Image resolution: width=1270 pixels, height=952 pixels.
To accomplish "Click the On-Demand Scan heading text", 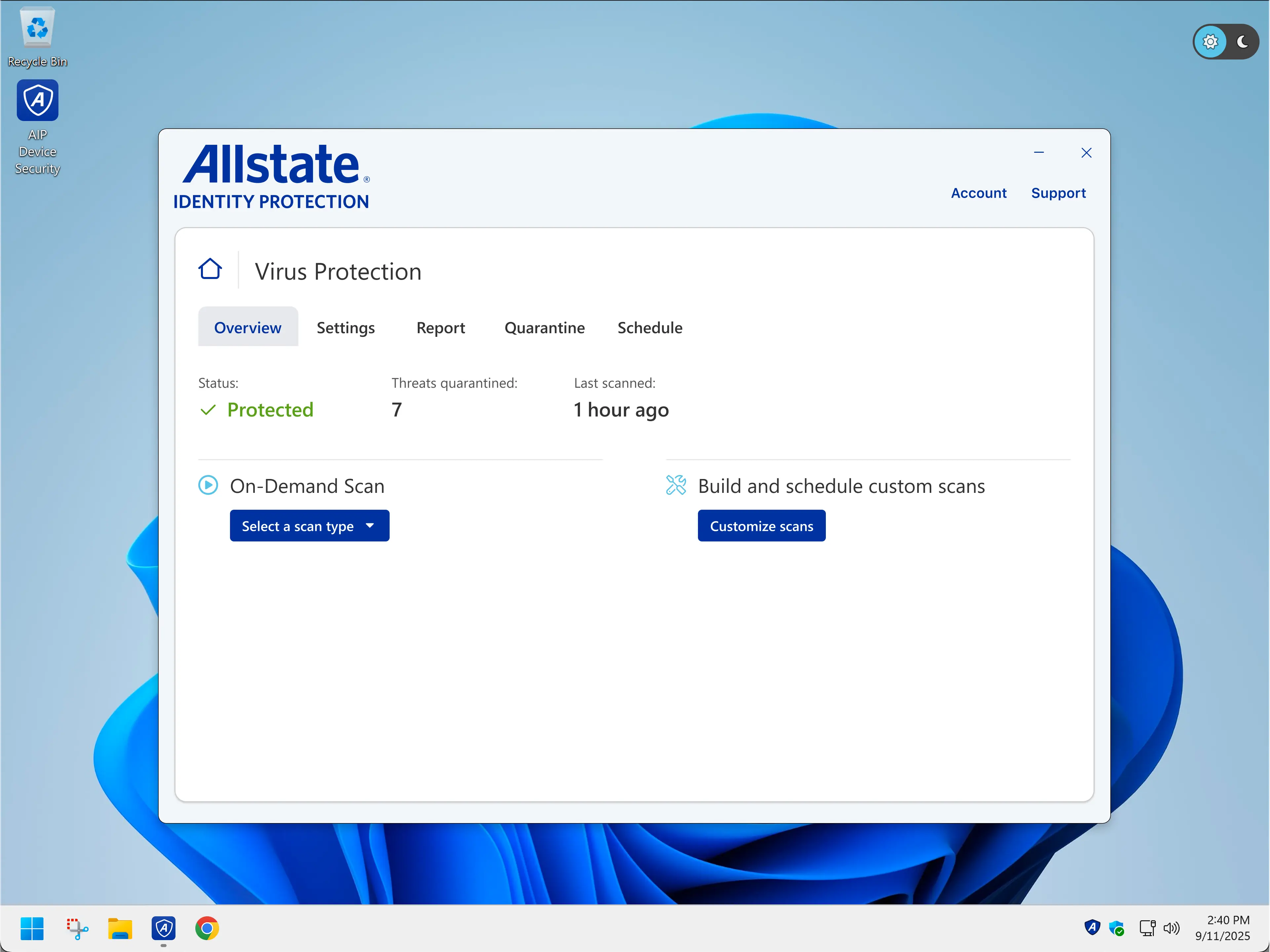I will pos(307,486).
